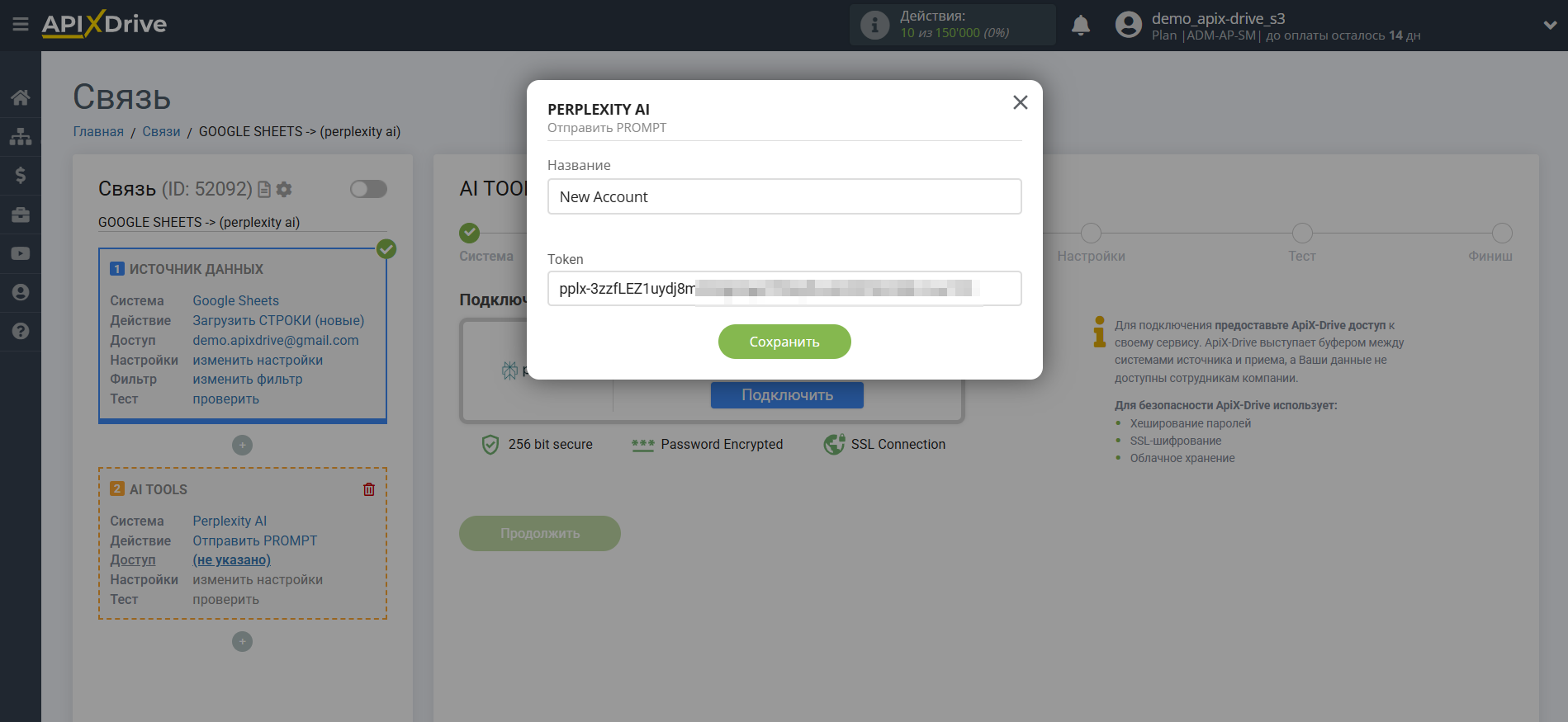
Task: Open the connection settings gear icon
Action: (284, 190)
